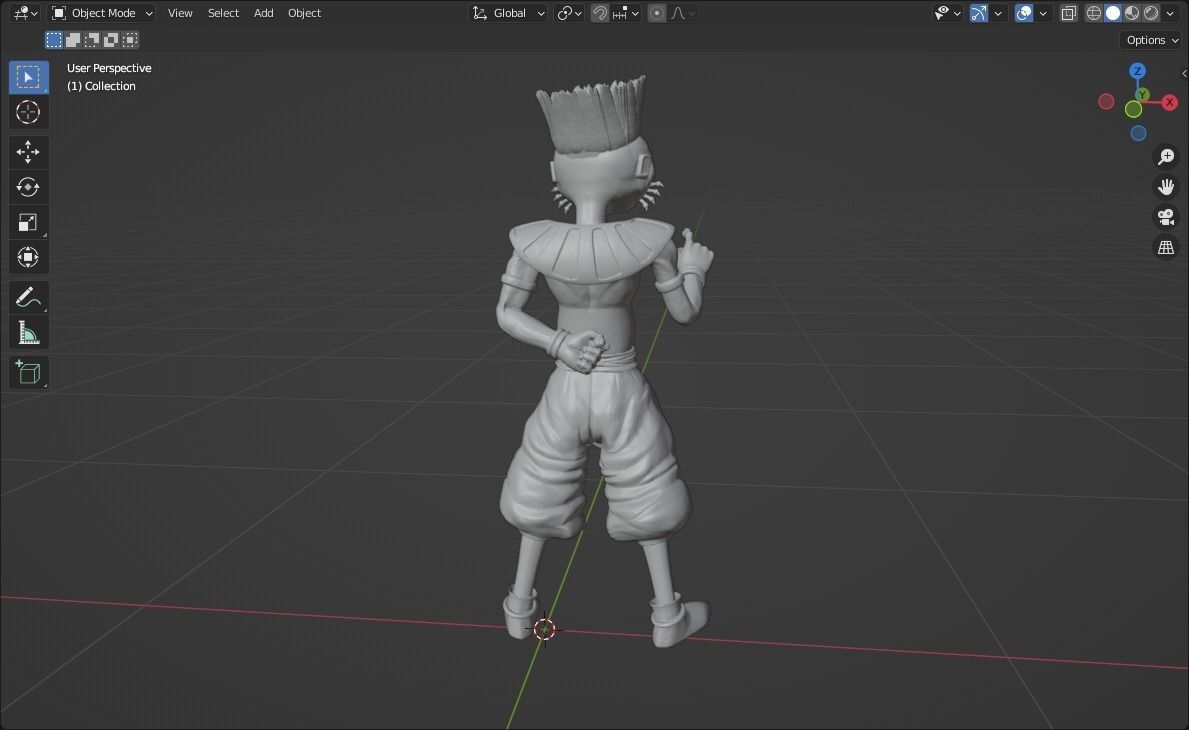The width and height of the screenshot is (1189, 730).
Task: Open the Object Mode dropdown
Action: (102, 13)
